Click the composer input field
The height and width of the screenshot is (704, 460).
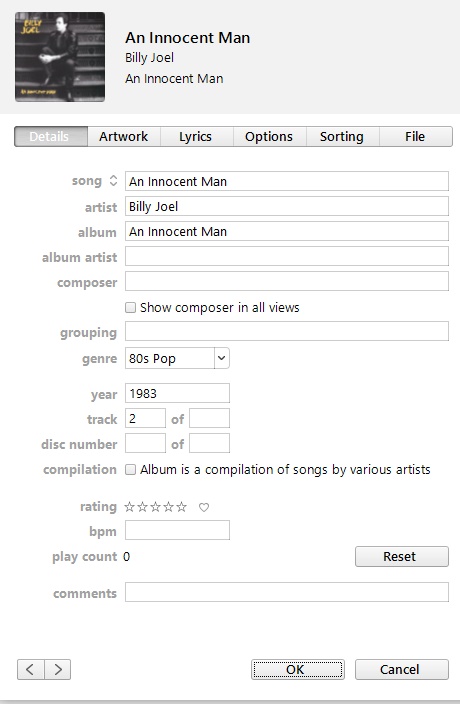click(287, 282)
